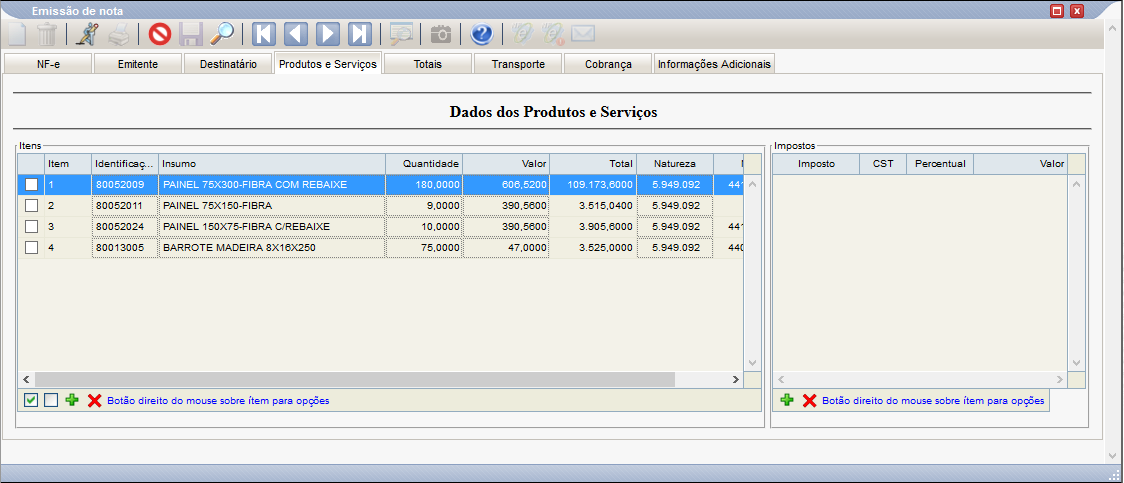
Task: Click the document preview magnifier icon
Action: click(401, 34)
